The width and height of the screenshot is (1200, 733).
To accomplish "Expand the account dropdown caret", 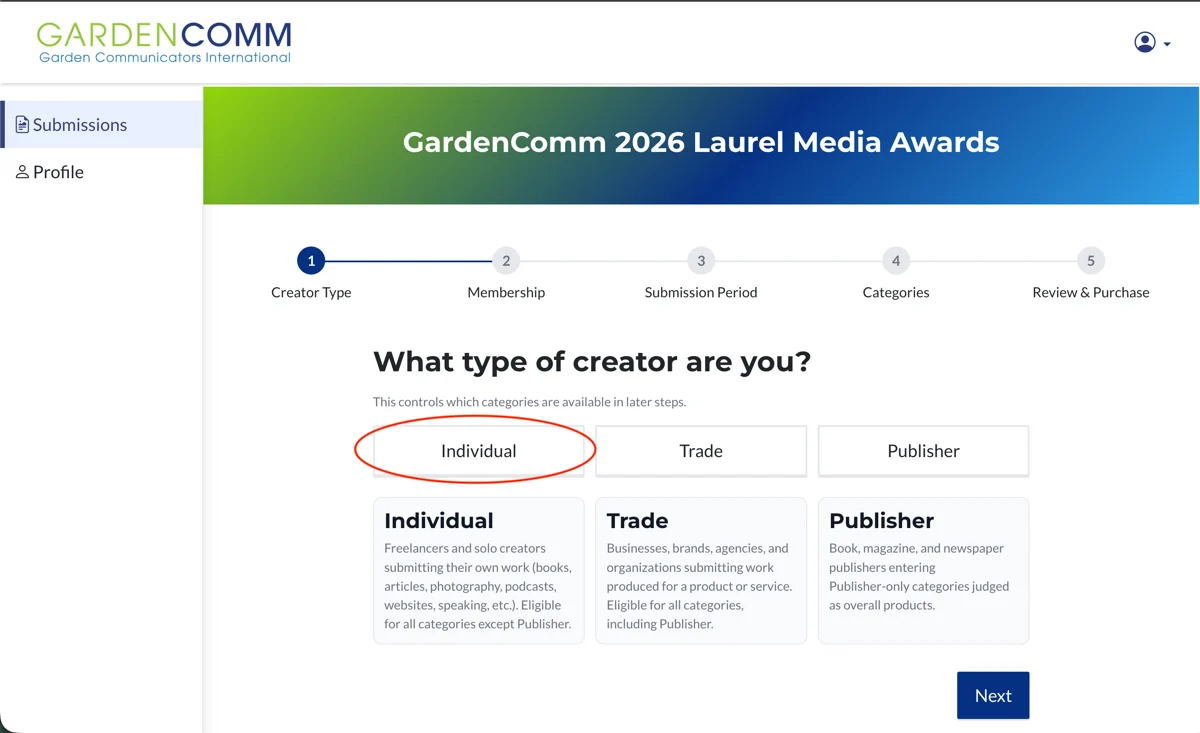I will pos(1167,44).
